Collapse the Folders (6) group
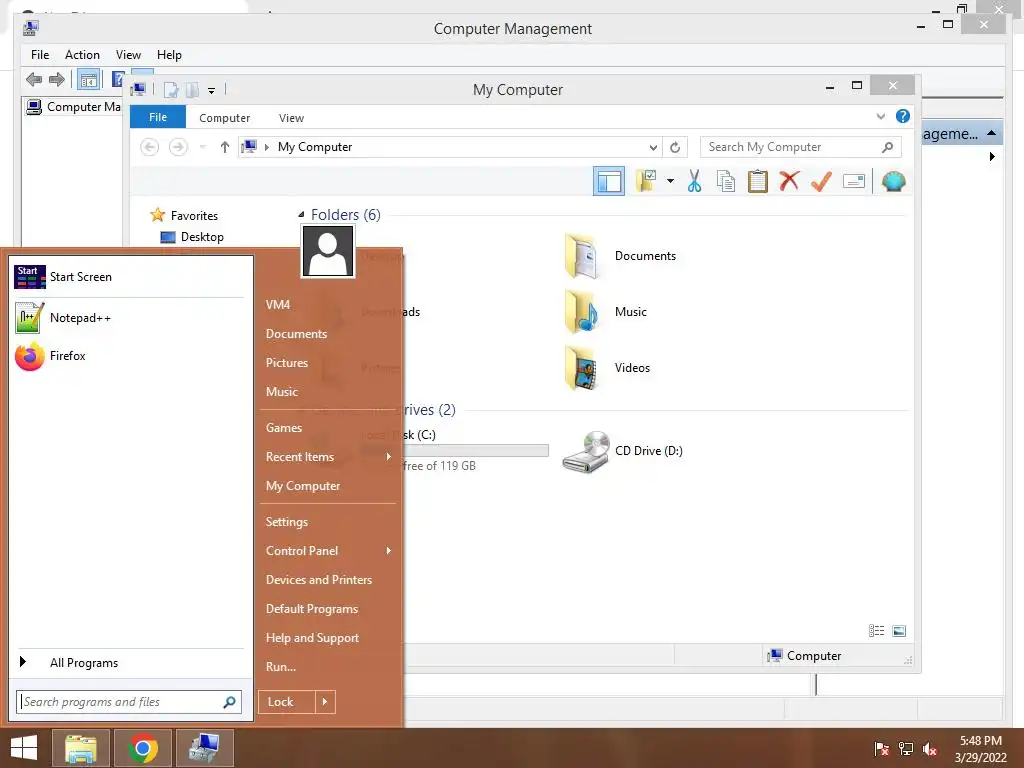 (x=301, y=214)
